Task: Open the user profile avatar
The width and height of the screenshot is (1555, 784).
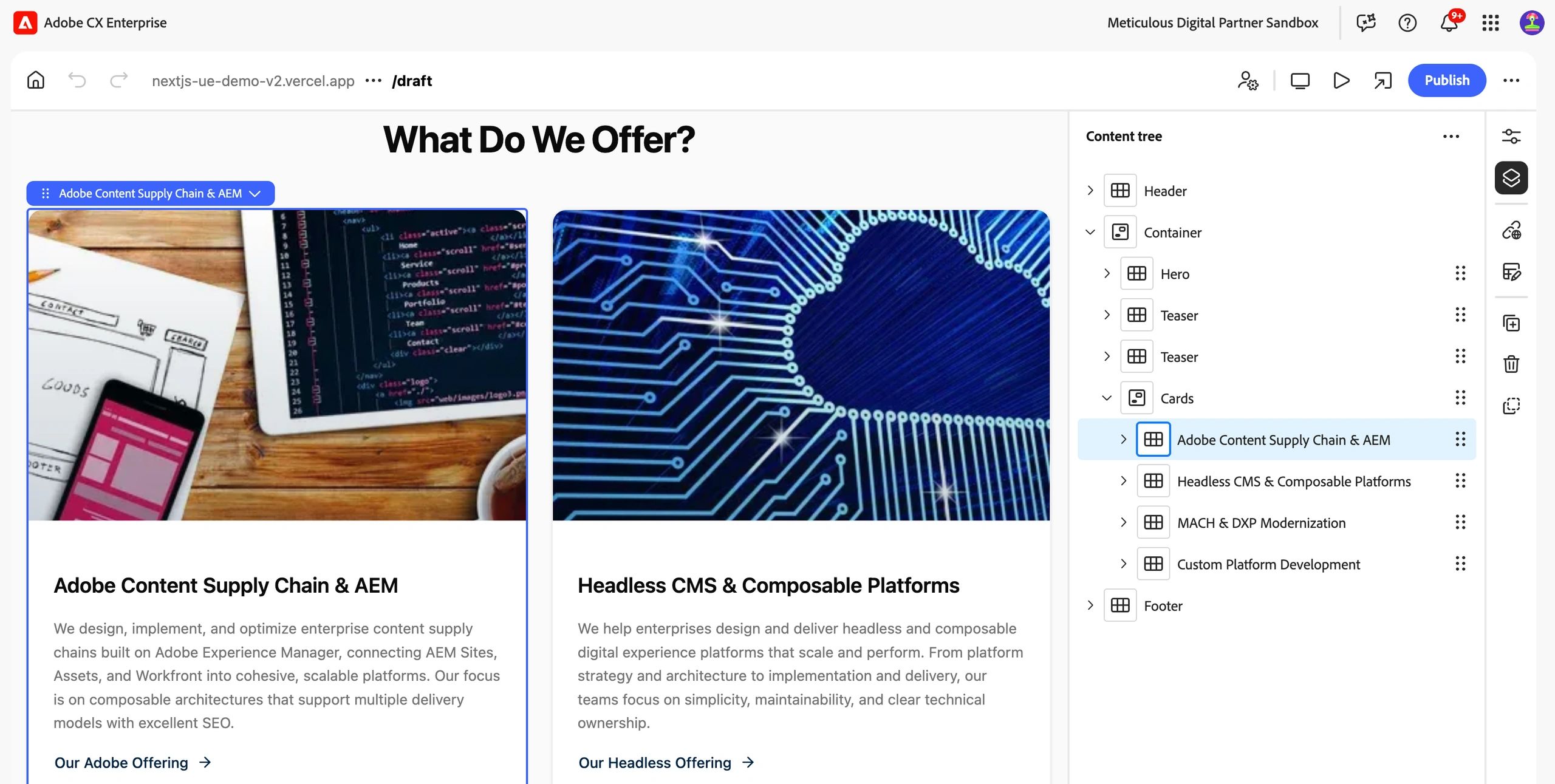Action: tap(1532, 23)
